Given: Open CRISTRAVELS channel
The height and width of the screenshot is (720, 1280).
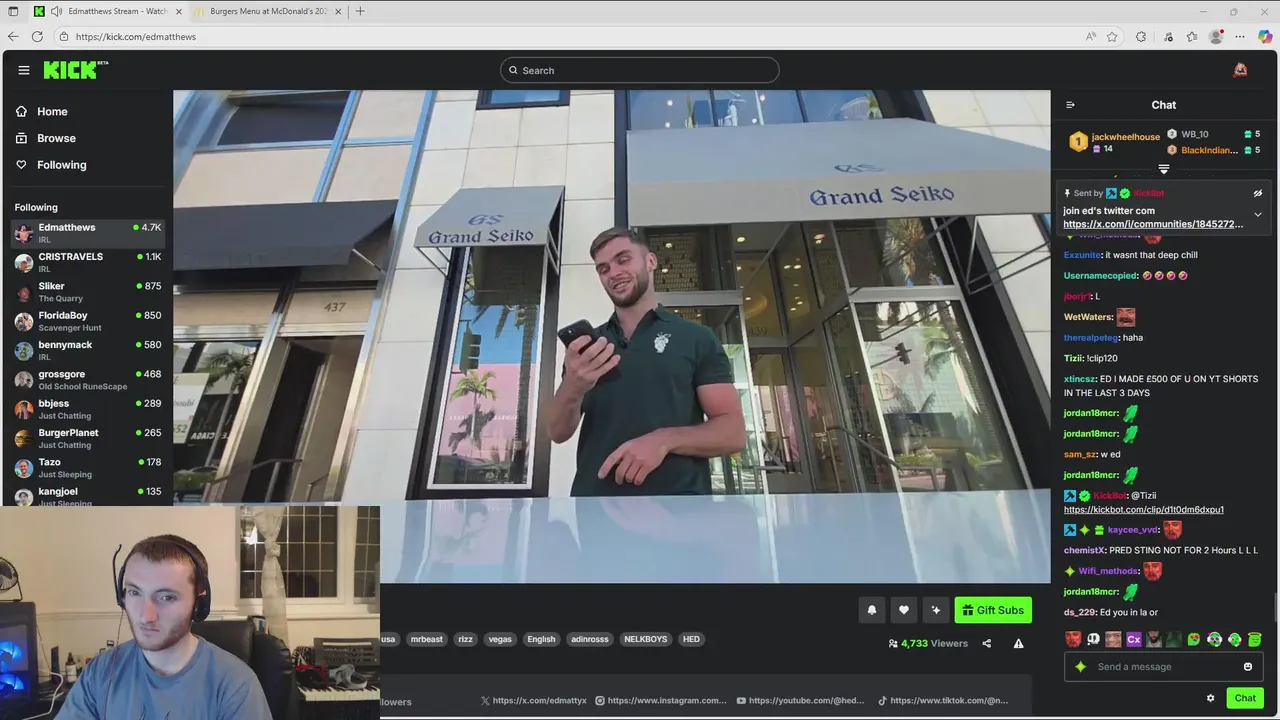Looking at the screenshot, I should [87, 262].
